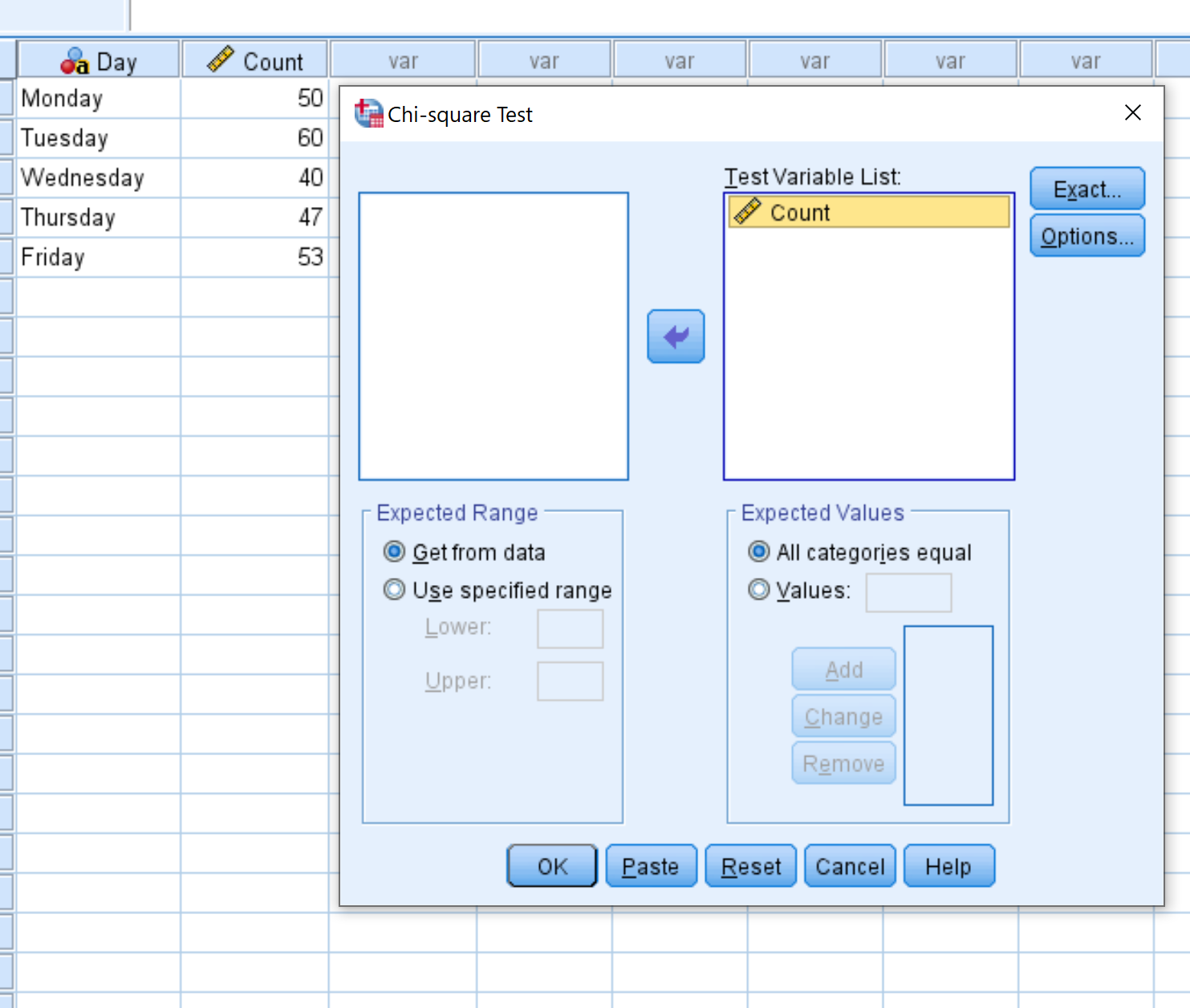
Task: Click the scale ruler icon in Count column header
Action: 220,59
